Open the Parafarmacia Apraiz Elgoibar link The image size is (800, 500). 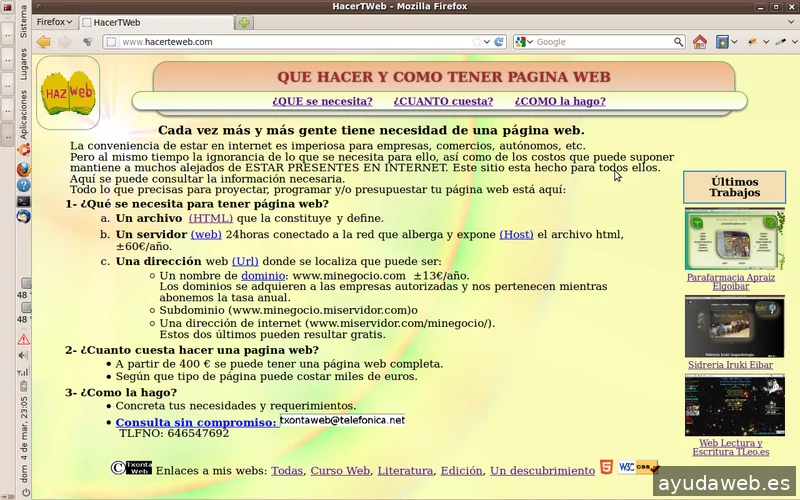point(731,282)
